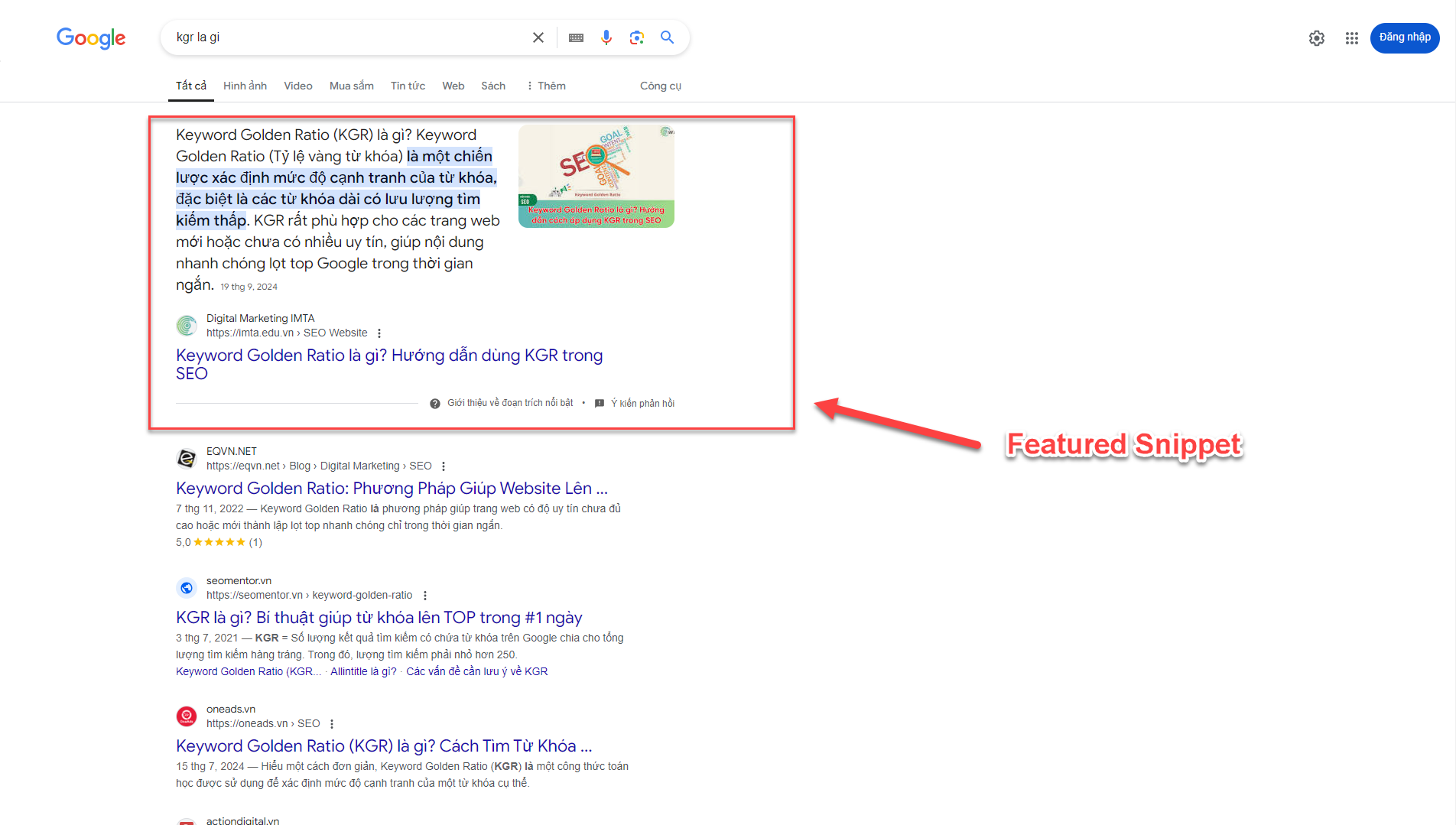This screenshot has width=1456, height=825.
Task: Click the 5,0 star rating under EQVN result
Action: coord(219,542)
